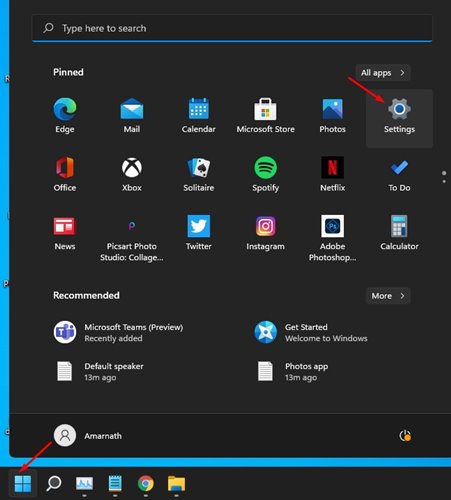Open the Amarnath user account menu
The height and width of the screenshot is (500, 451).
(x=88, y=435)
